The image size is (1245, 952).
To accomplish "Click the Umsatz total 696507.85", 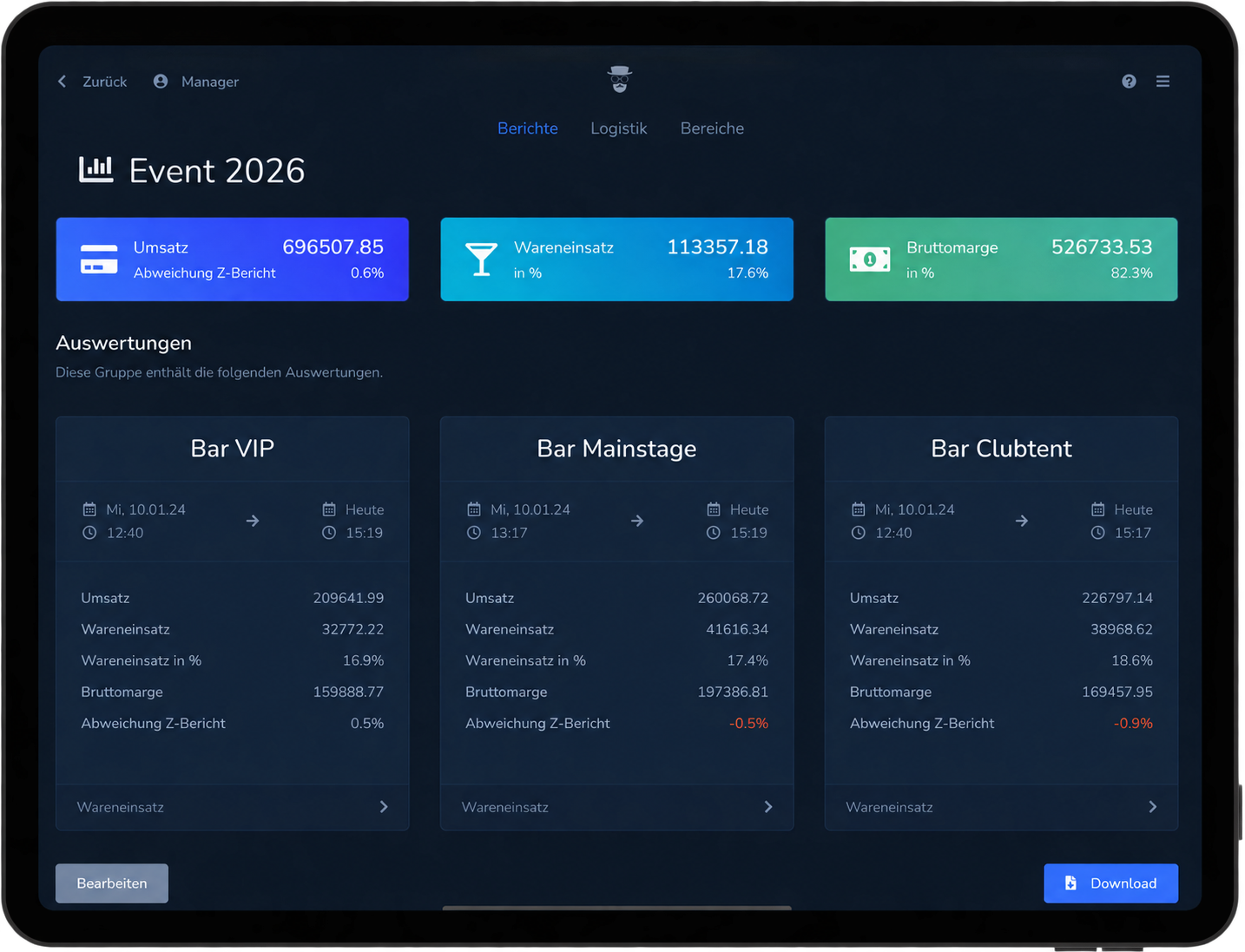I will click(333, 247).
